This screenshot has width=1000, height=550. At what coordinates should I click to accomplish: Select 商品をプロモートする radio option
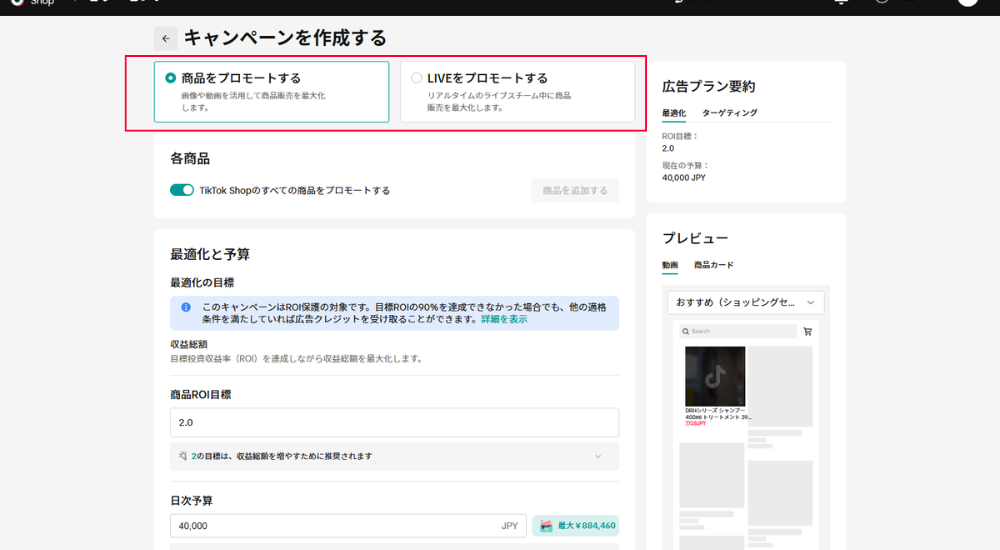coord(171,78)
